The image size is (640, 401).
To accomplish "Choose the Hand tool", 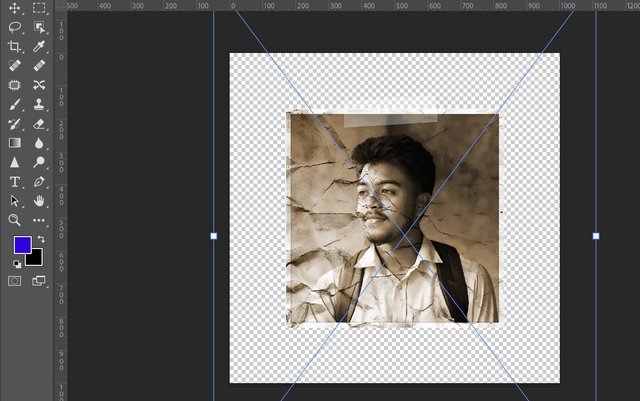I will point(39,201).
